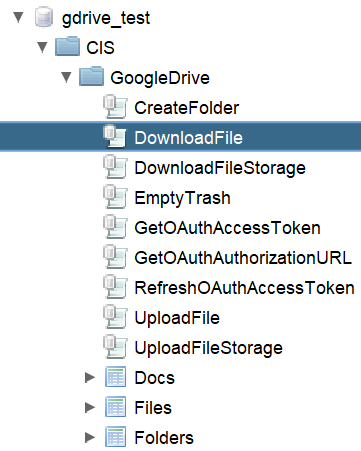Click the CreateFolder procedure icon

point(115,107)
